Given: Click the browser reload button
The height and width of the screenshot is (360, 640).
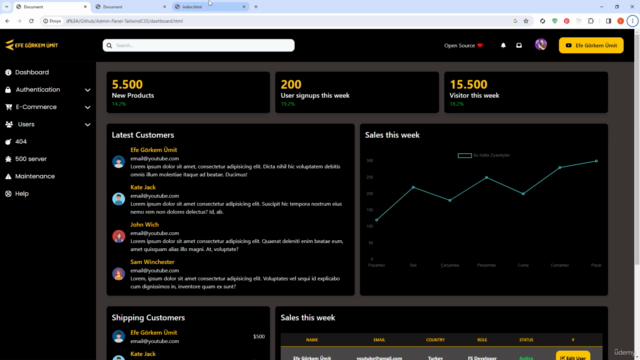Looking at the screenshot, I should pyautogui.click(x=31, y=21).
